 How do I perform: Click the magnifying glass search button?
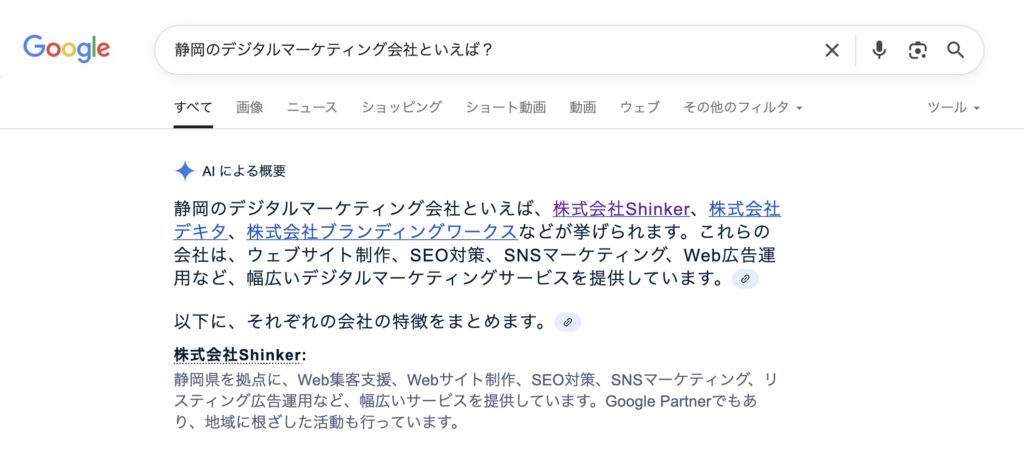pos(955,50)
